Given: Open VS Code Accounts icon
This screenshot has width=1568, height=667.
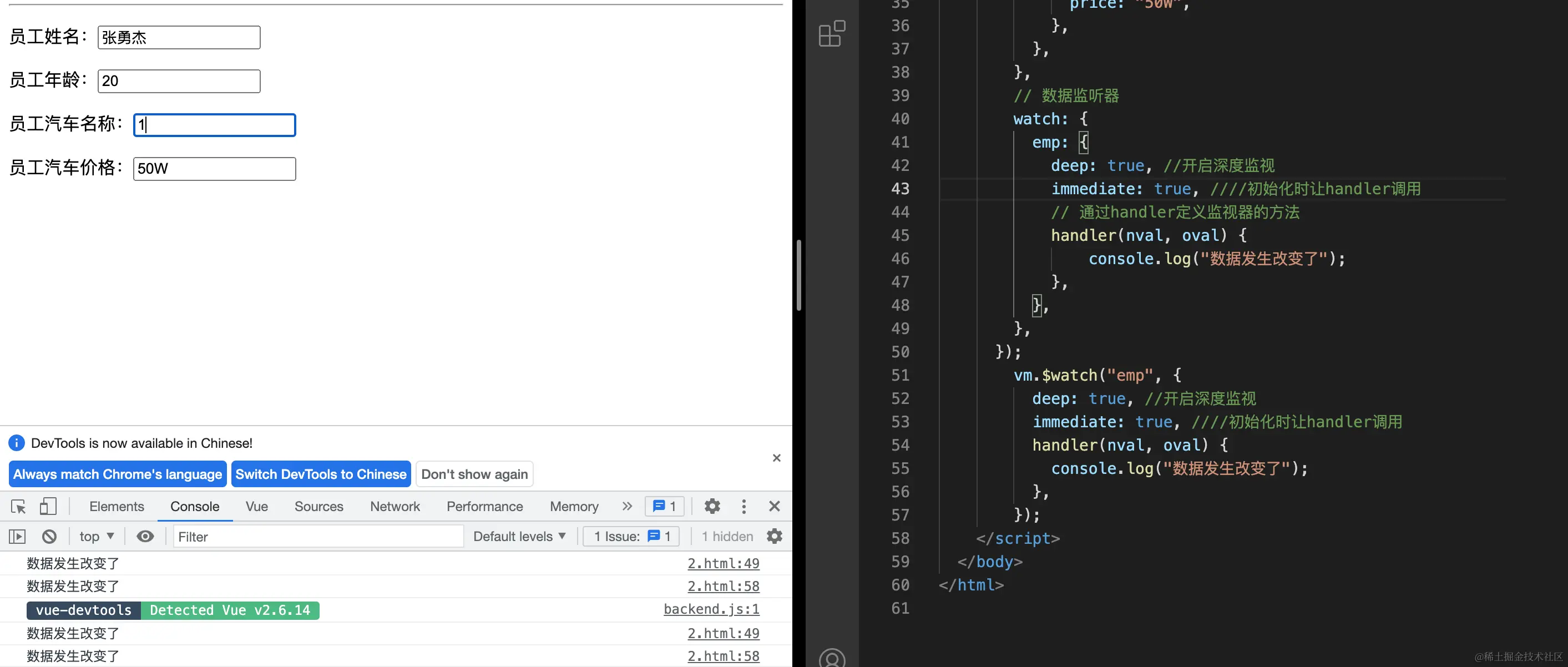Looking at the screenshot, I should [832, 659].
